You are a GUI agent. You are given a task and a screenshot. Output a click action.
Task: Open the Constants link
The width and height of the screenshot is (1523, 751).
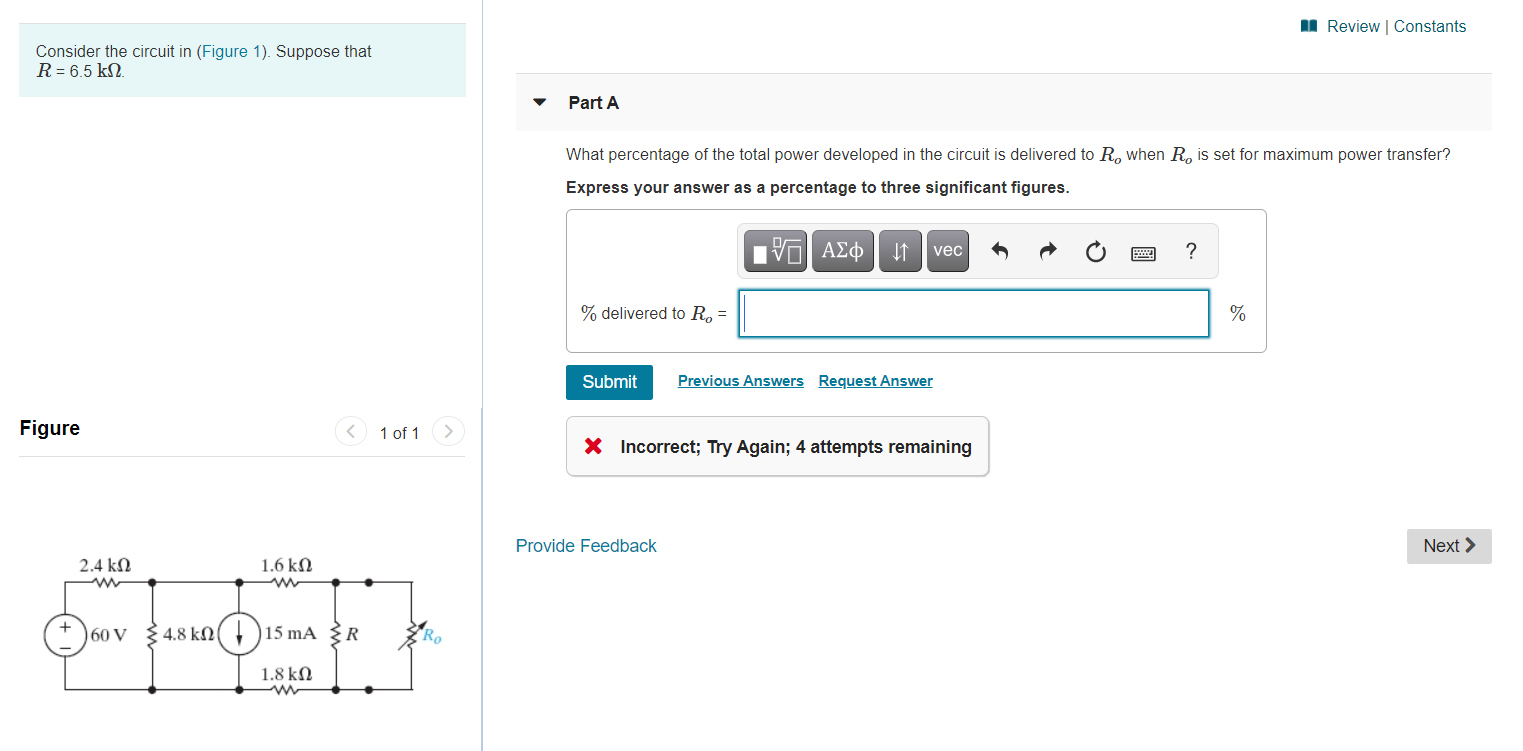pyautogui.click(x=1430, y=26)
